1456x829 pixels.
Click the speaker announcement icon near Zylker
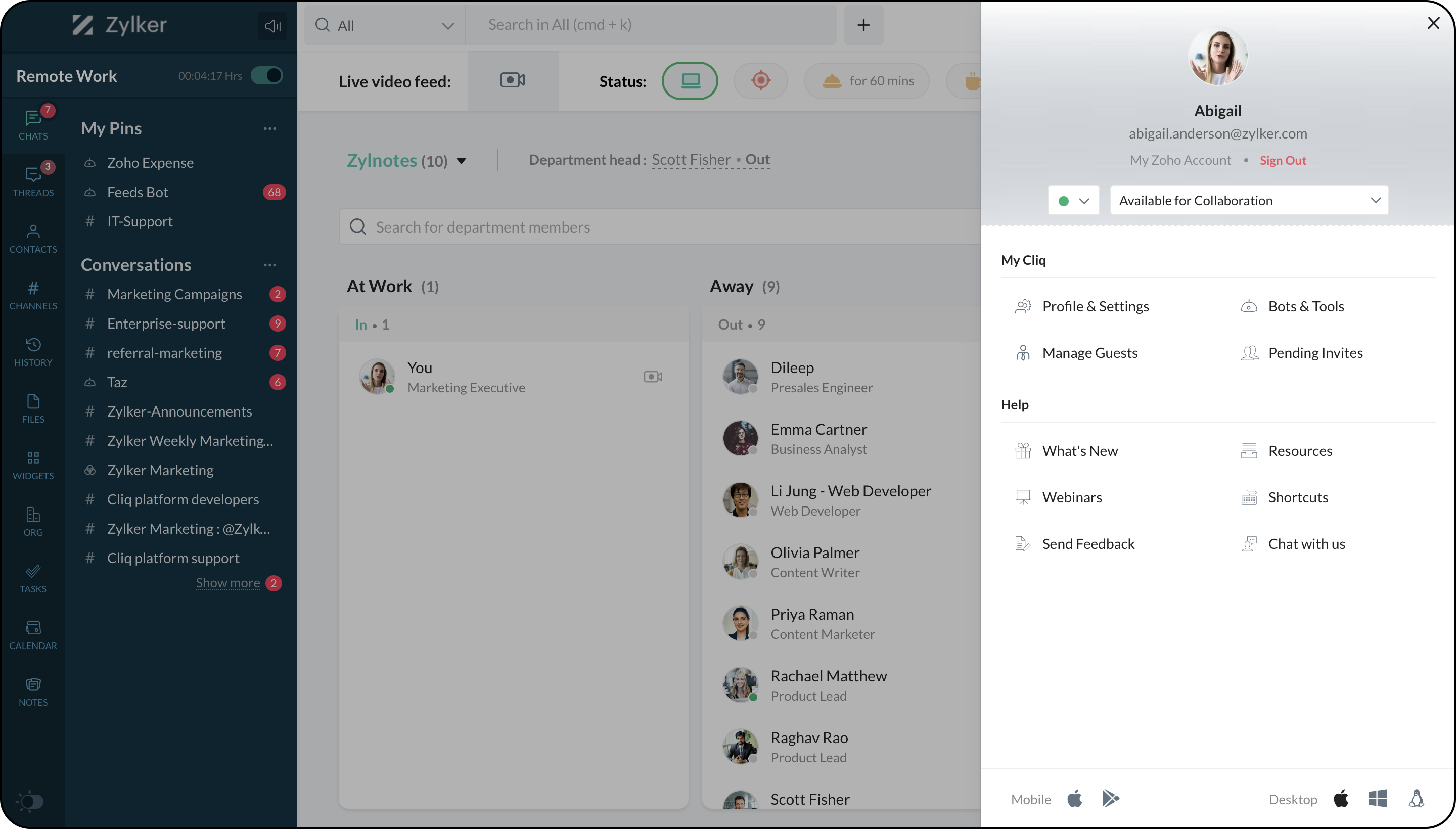tap(273, 26)
